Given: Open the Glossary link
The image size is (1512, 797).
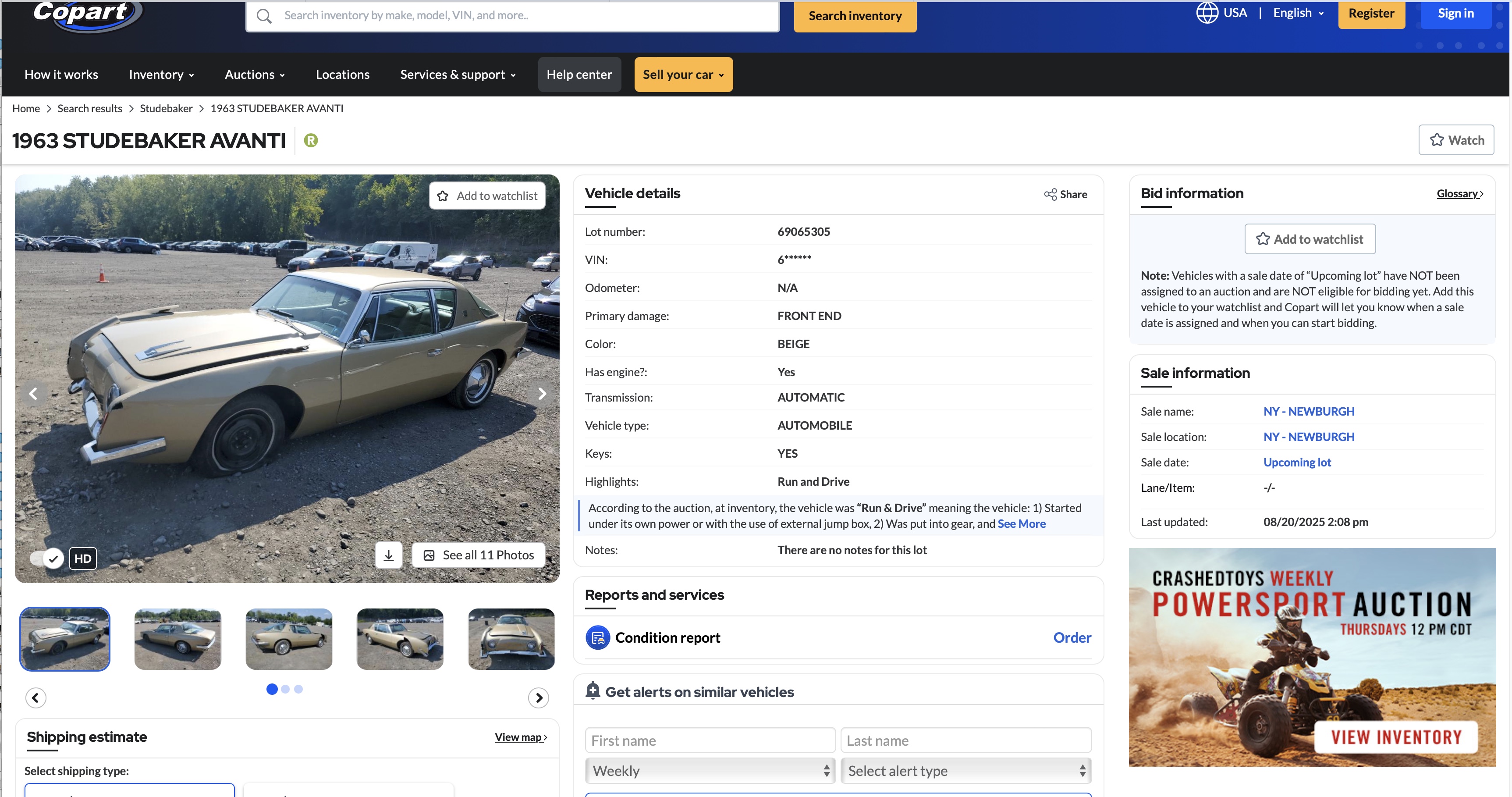Looking at the screenshot, I should 1460,194.
